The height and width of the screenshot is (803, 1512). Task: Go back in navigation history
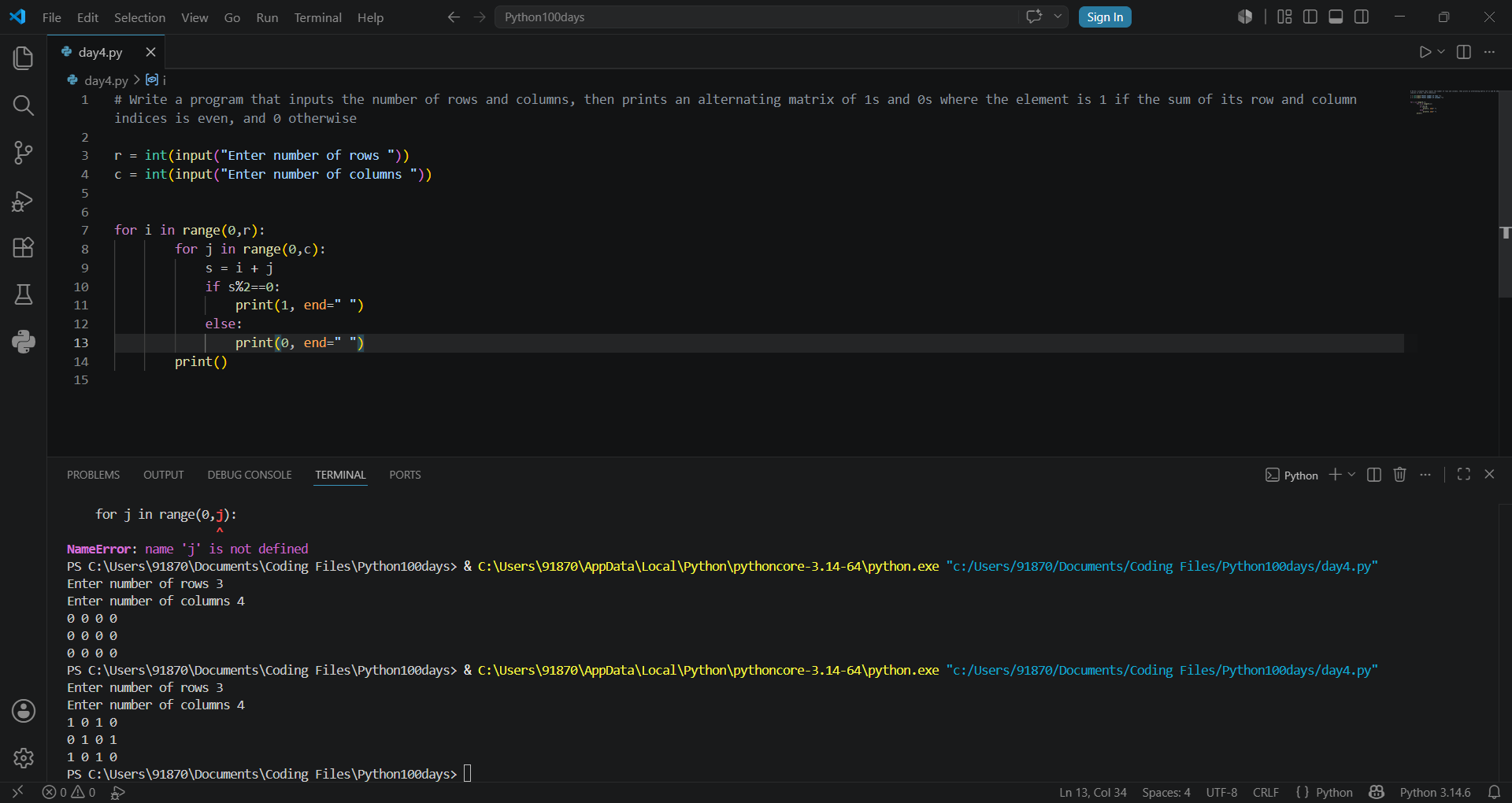point(454,17)
